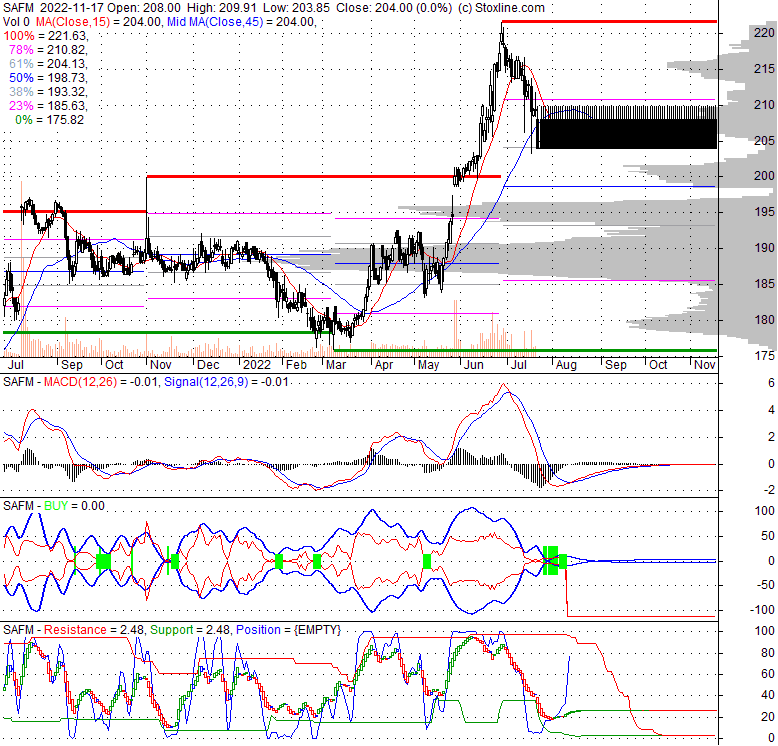Click the Jul label at axis start
The image size is (778, 746).
pyautogui.click(x=16, y=365)
